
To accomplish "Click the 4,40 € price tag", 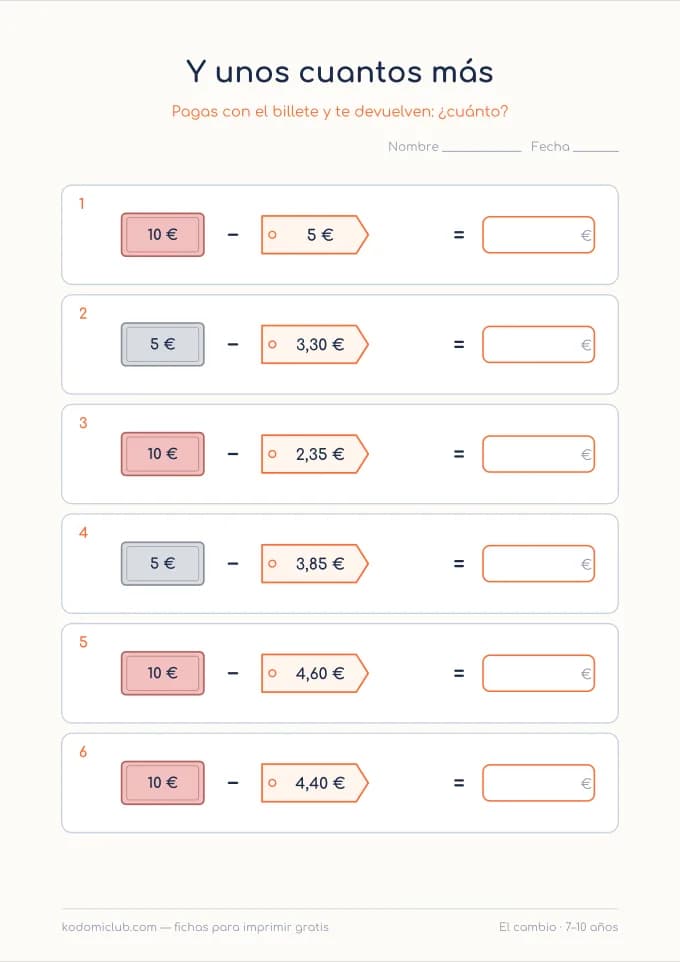I will (x=314, y=783).
